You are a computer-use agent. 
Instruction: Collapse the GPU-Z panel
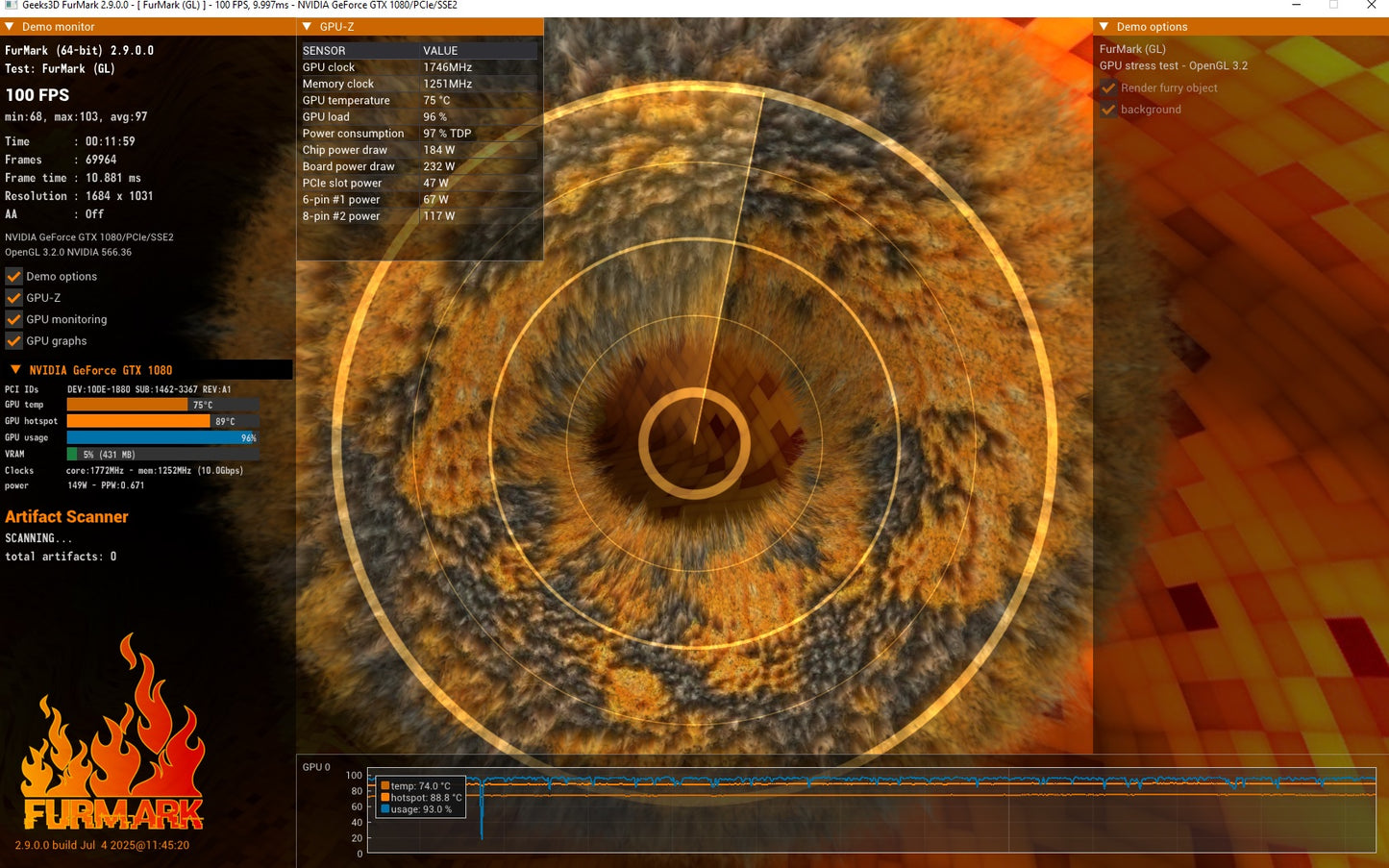[x=307, y=27]
